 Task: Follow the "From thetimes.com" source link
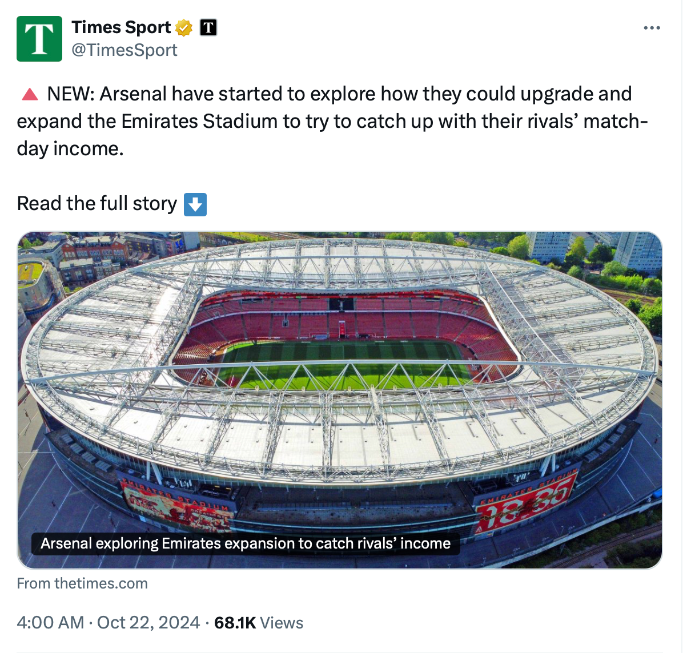(82, 583)
